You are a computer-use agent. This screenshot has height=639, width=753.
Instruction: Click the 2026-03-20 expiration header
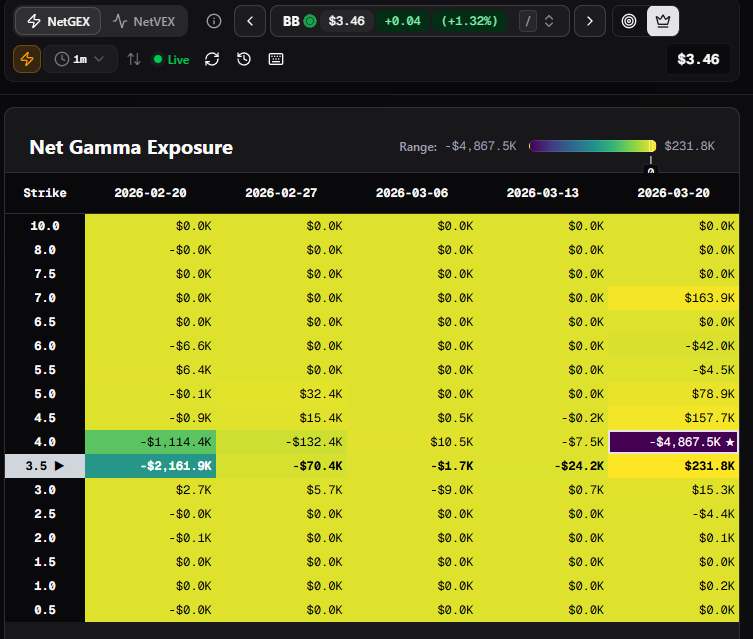click(x=673, y=193)
